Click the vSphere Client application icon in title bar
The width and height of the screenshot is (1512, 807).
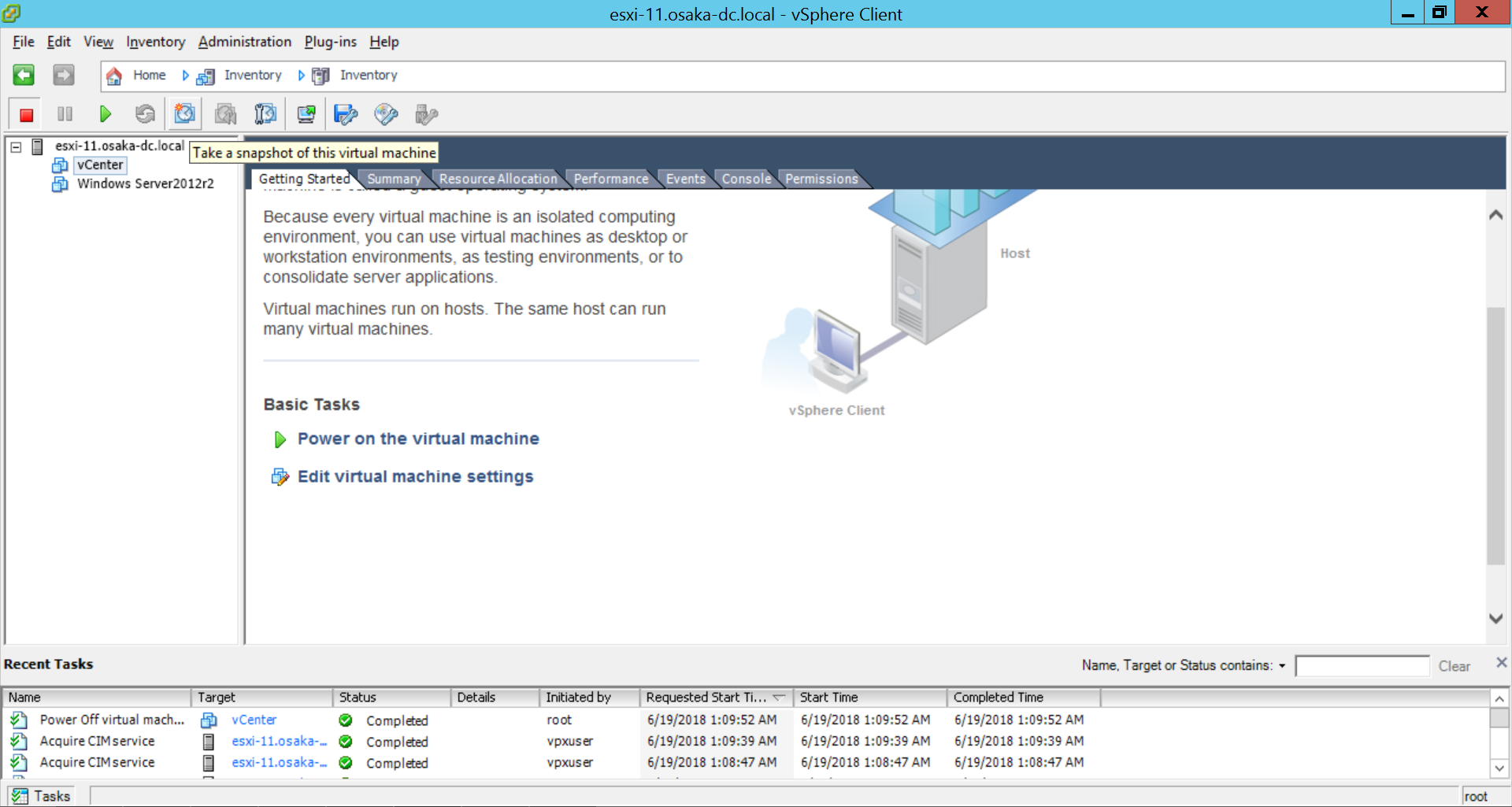tap(11, 13)
